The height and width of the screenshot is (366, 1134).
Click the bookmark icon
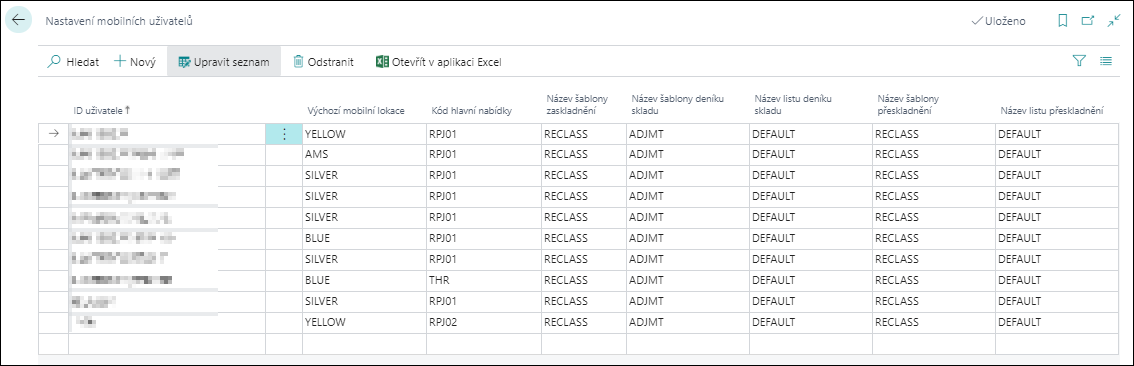(1062, 21)
